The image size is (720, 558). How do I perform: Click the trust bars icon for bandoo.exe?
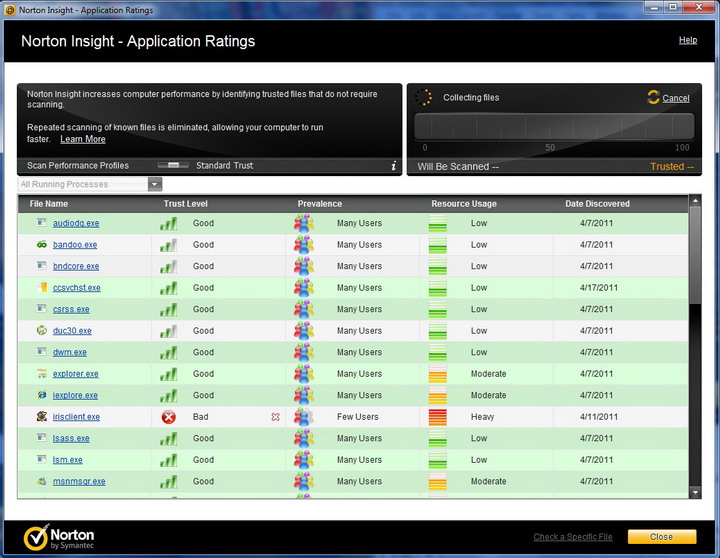(x=169, y=245)
